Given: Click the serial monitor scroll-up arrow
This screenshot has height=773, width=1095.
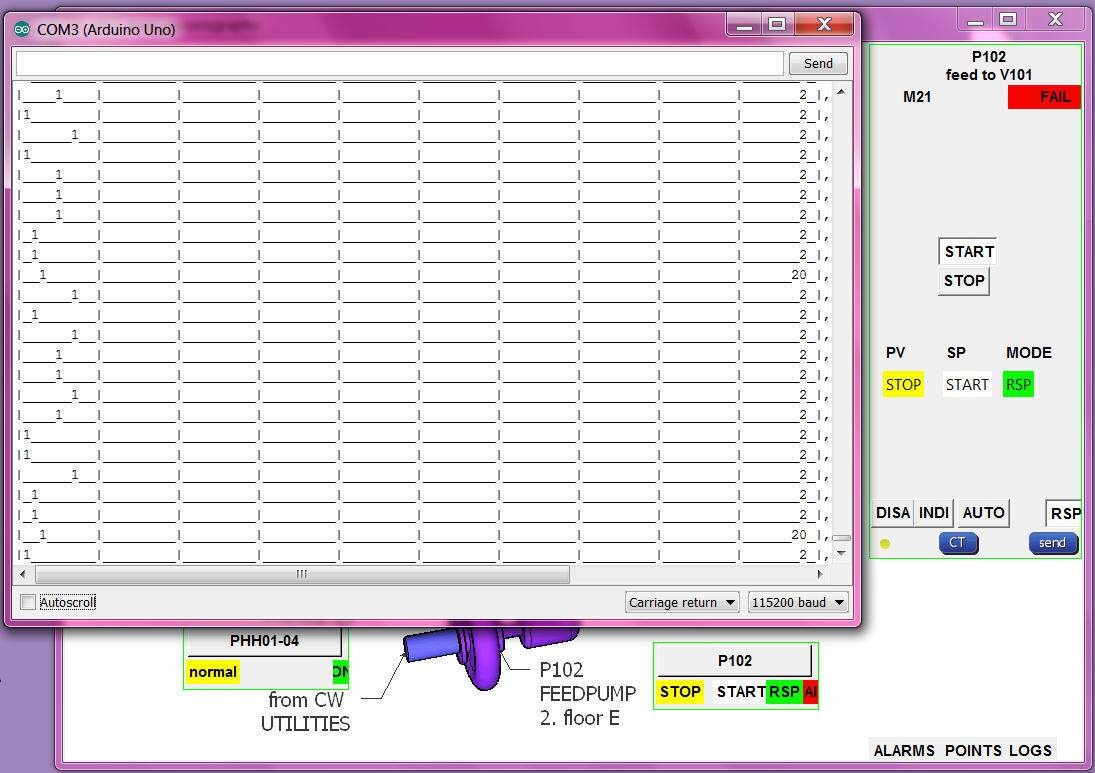Looking at the screenshot, I should [841, 92].
